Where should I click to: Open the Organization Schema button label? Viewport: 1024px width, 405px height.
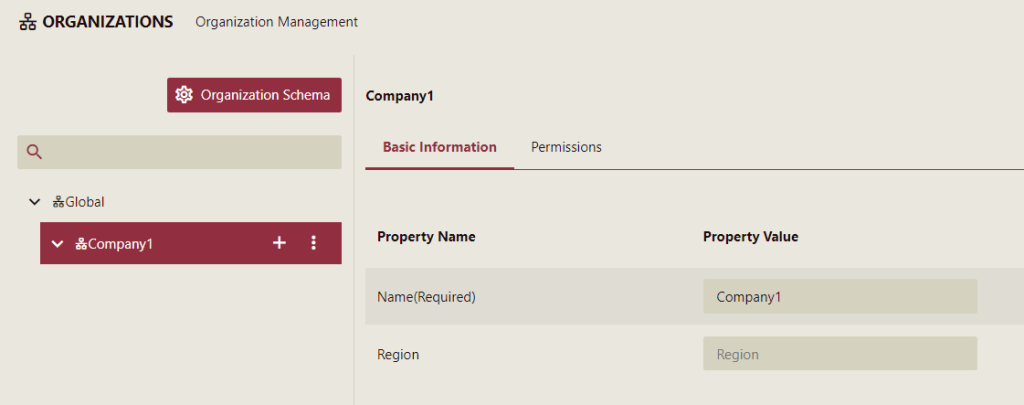point(265,95)
